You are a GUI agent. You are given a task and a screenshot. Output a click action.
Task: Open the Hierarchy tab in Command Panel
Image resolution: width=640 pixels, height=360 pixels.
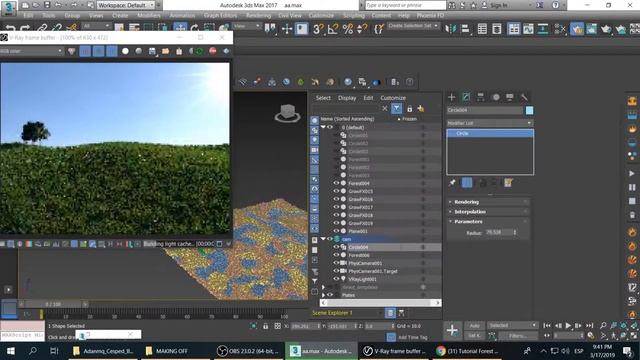480,97
